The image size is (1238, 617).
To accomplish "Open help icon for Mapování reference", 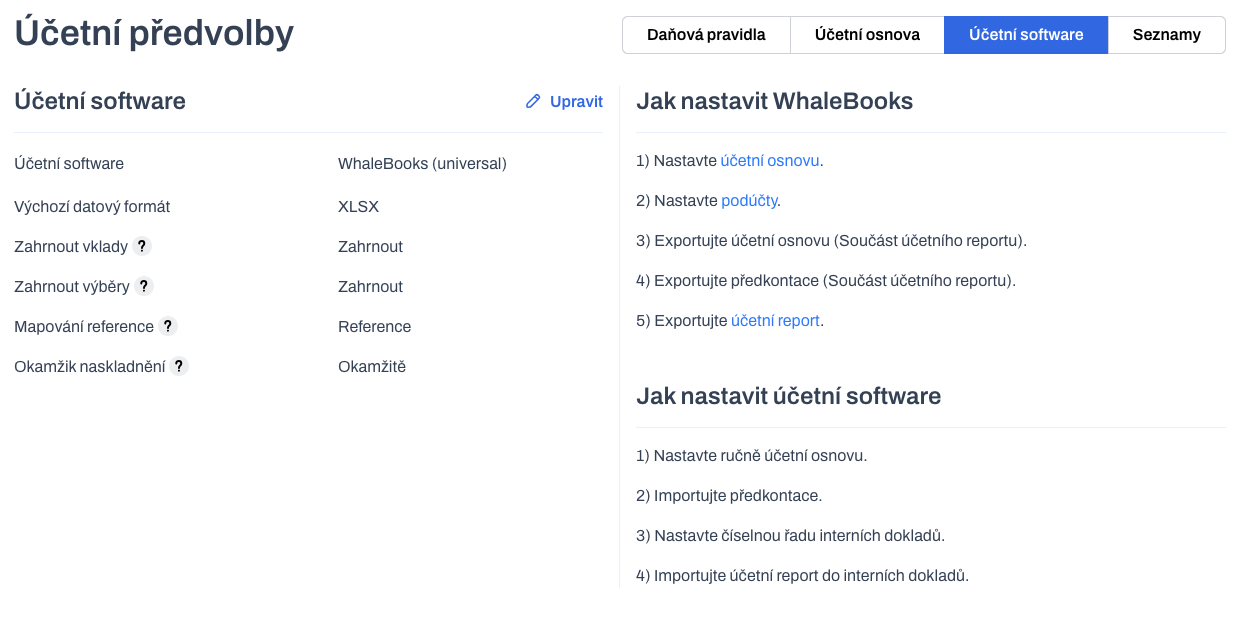I will (168, 326).
